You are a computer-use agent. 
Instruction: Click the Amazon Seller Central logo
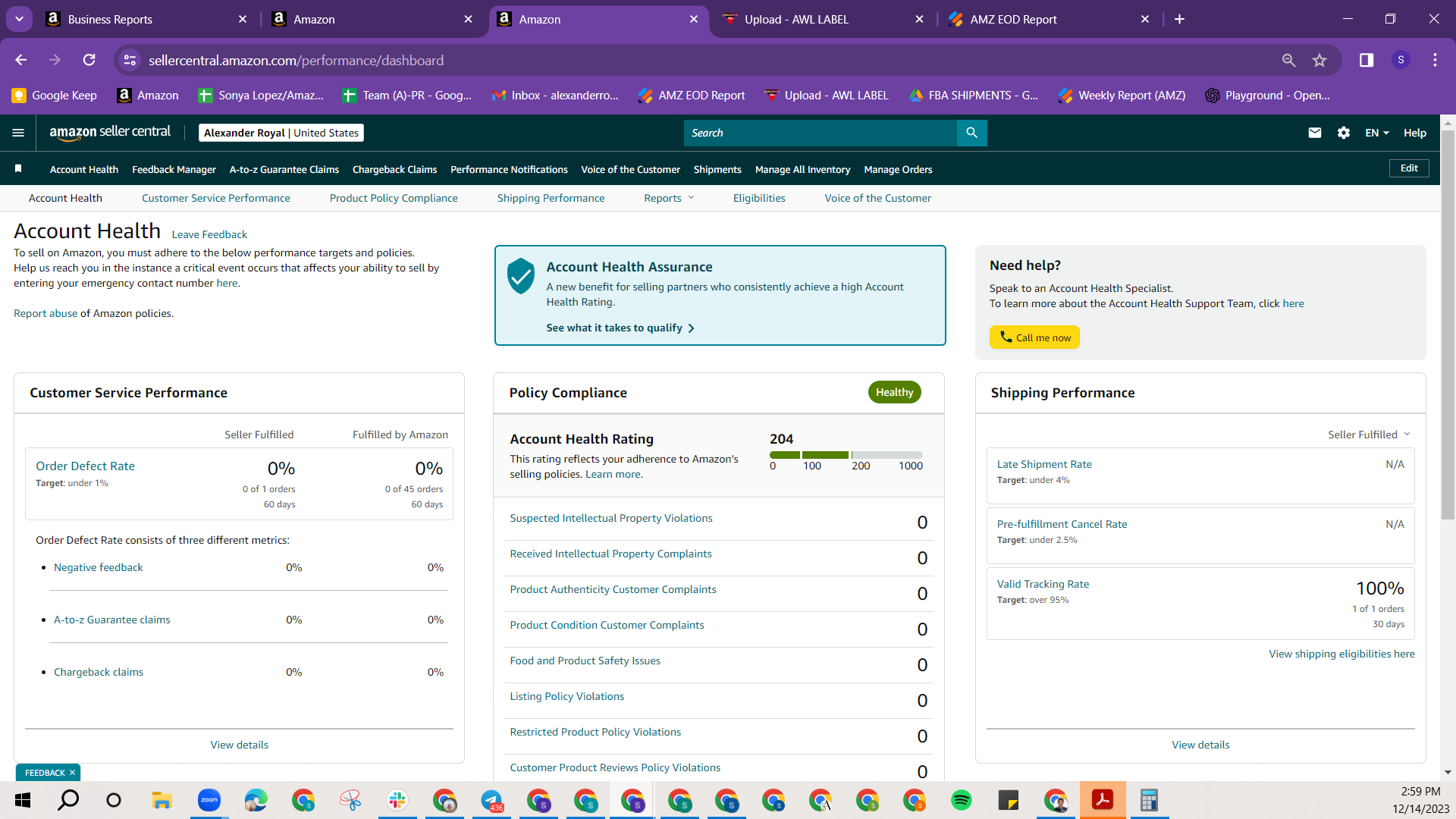[110, 133]
